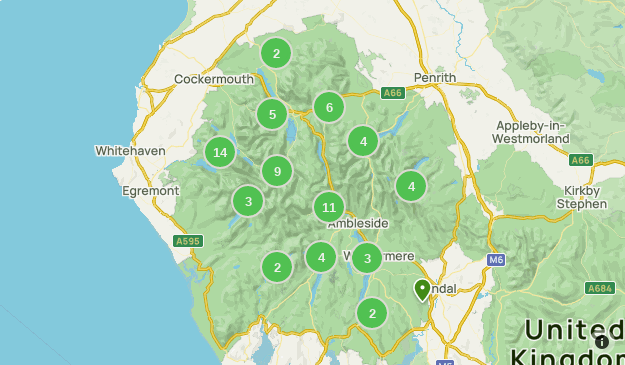Click the blue M6 motorway badge
625x365 pixels.
[x=496, y=260]
